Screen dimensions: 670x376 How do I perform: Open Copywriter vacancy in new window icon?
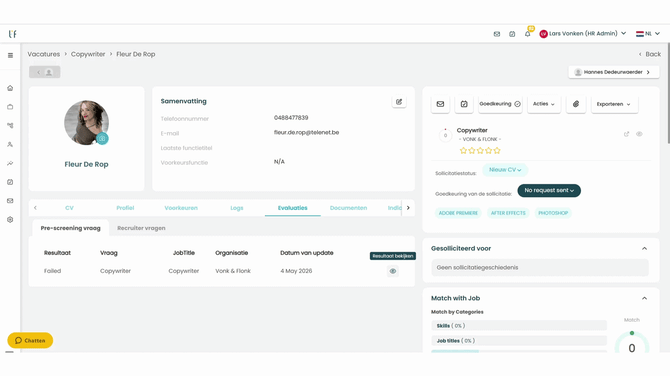click(626, 134)
